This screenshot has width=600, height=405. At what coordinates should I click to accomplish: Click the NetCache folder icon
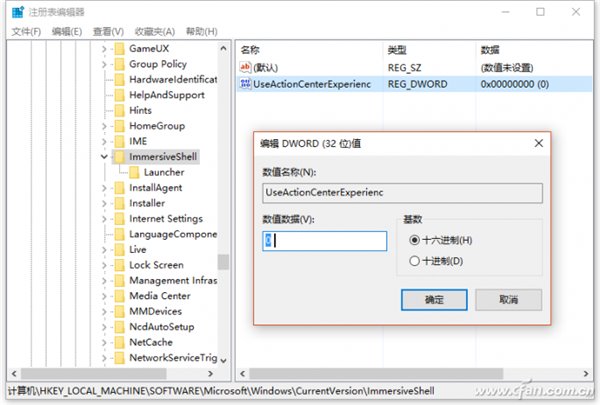(120, 342)
